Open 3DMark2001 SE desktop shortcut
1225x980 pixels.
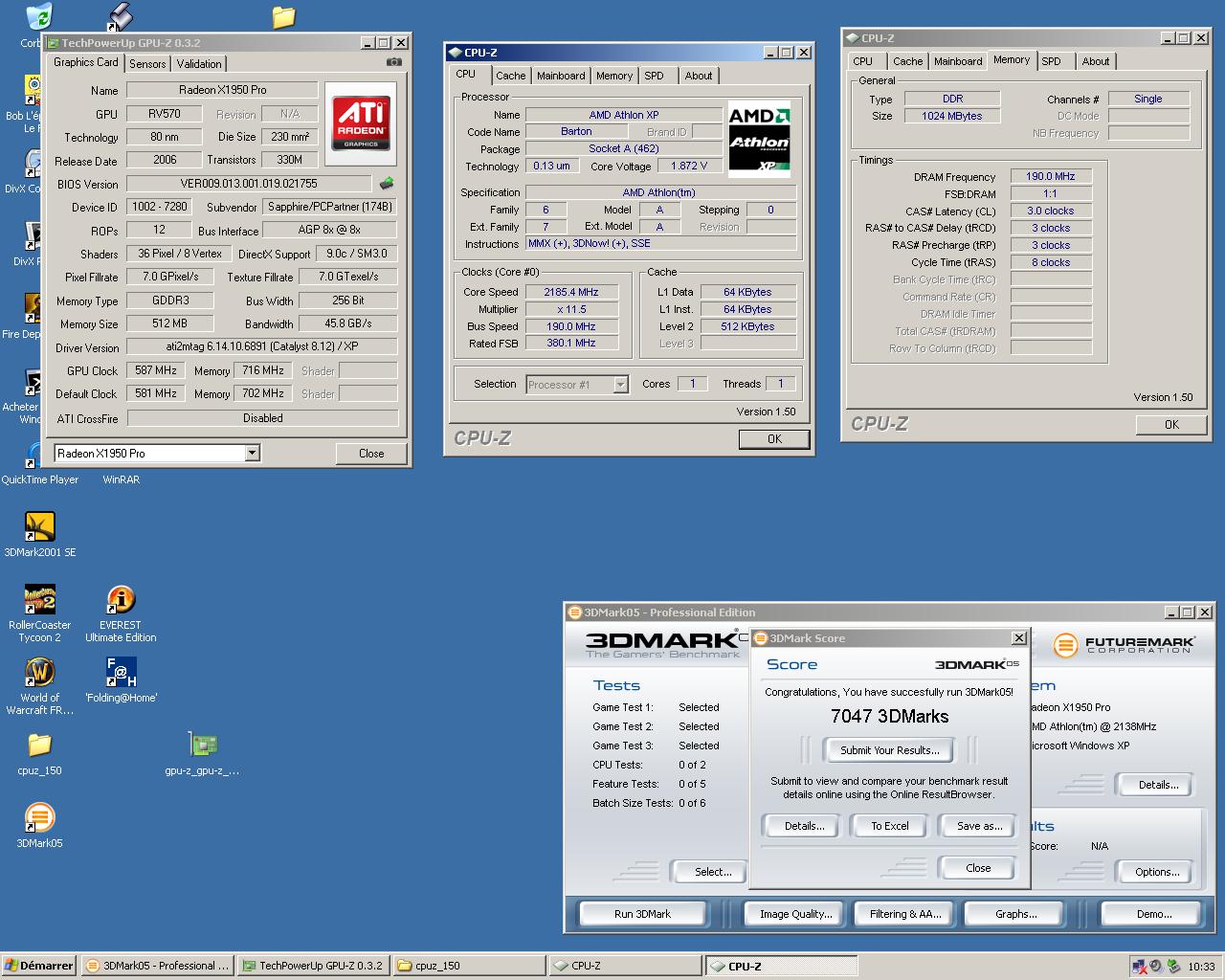click(39, 526)
